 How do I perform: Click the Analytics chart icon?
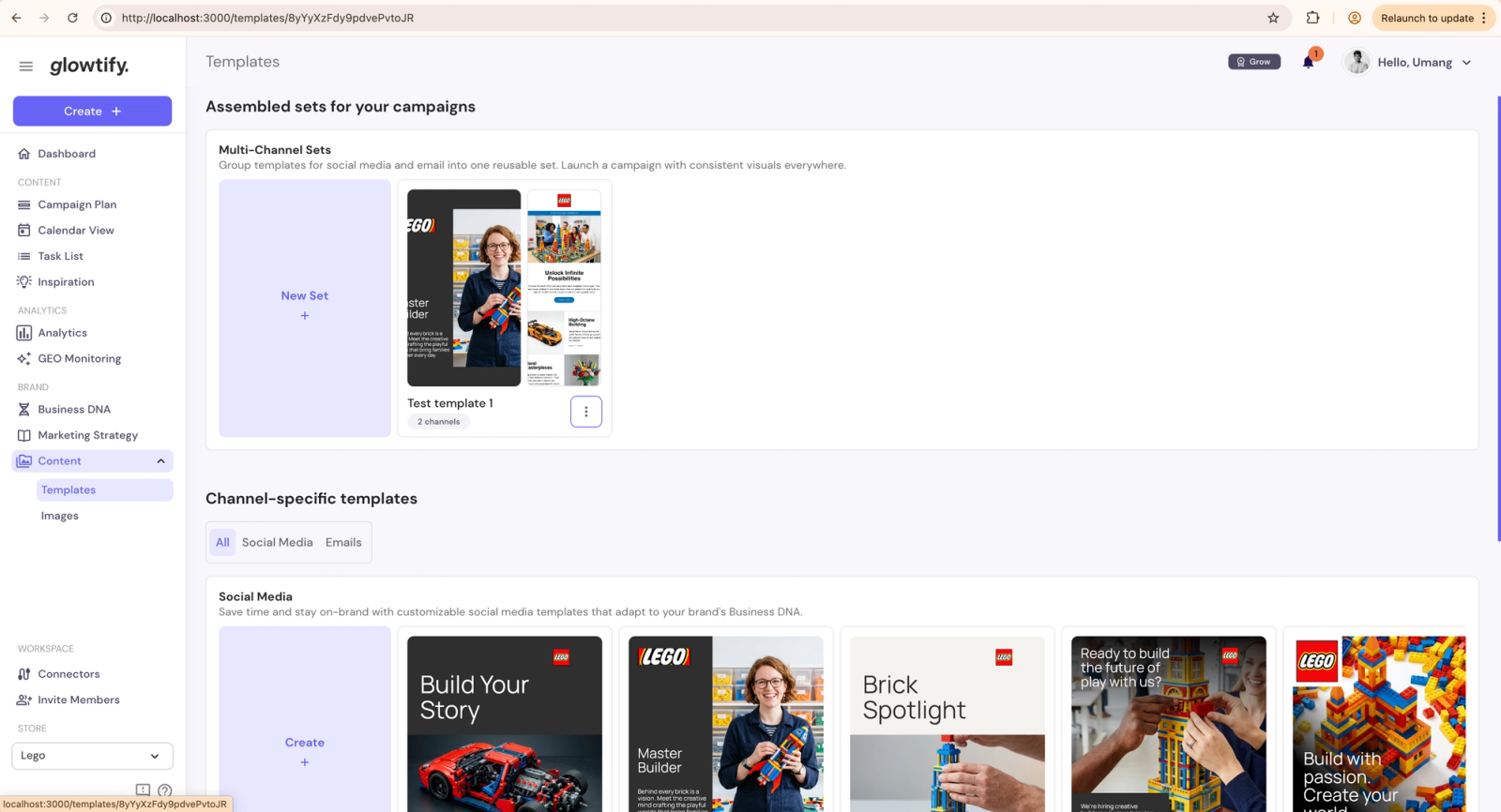click(x=24, y=333)
